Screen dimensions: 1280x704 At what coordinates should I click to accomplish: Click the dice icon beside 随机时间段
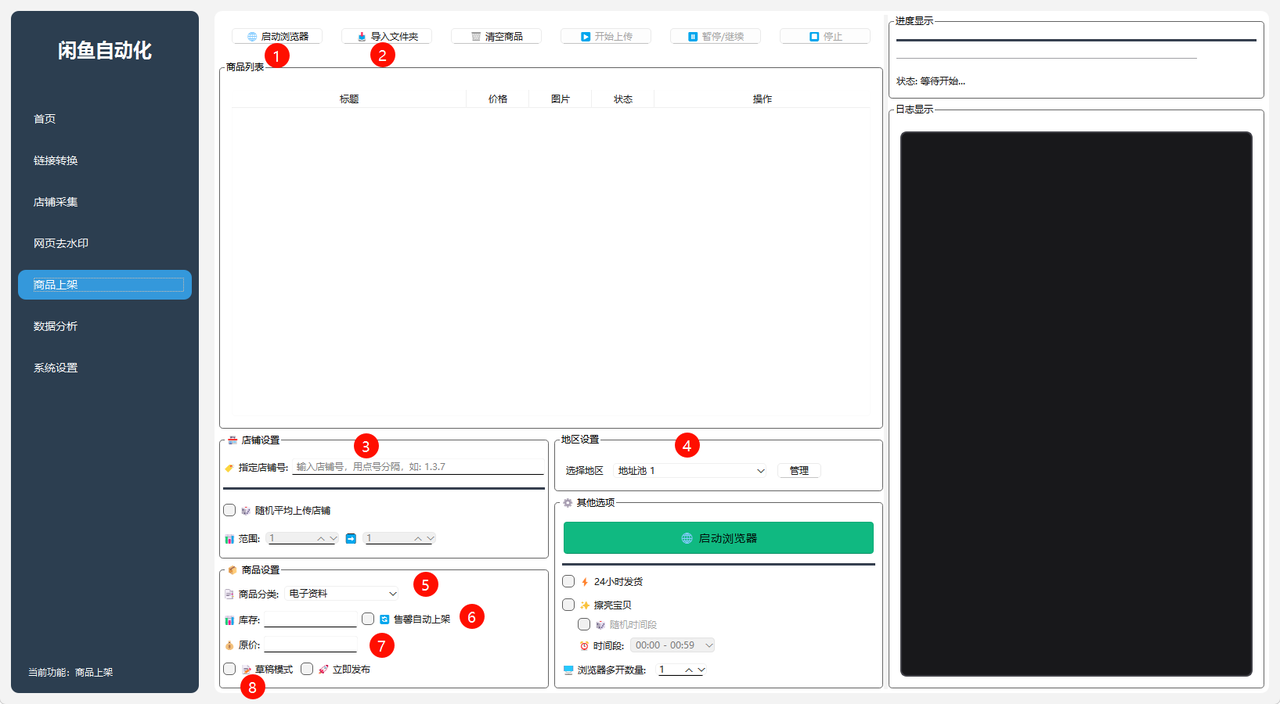[x=601, y=625]
